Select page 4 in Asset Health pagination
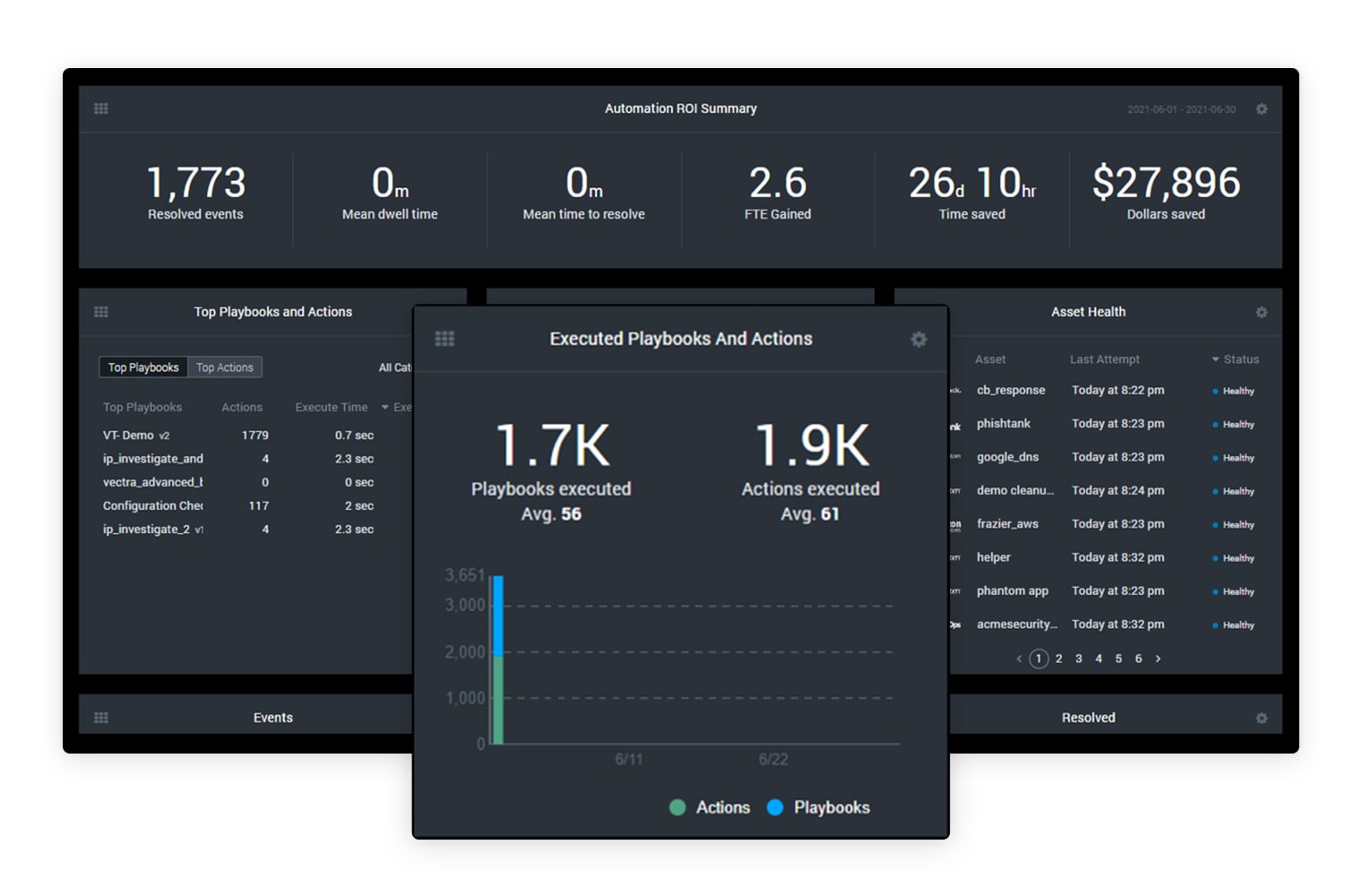This screenshot has height=896, width=1362. [x=1099, y=659]
